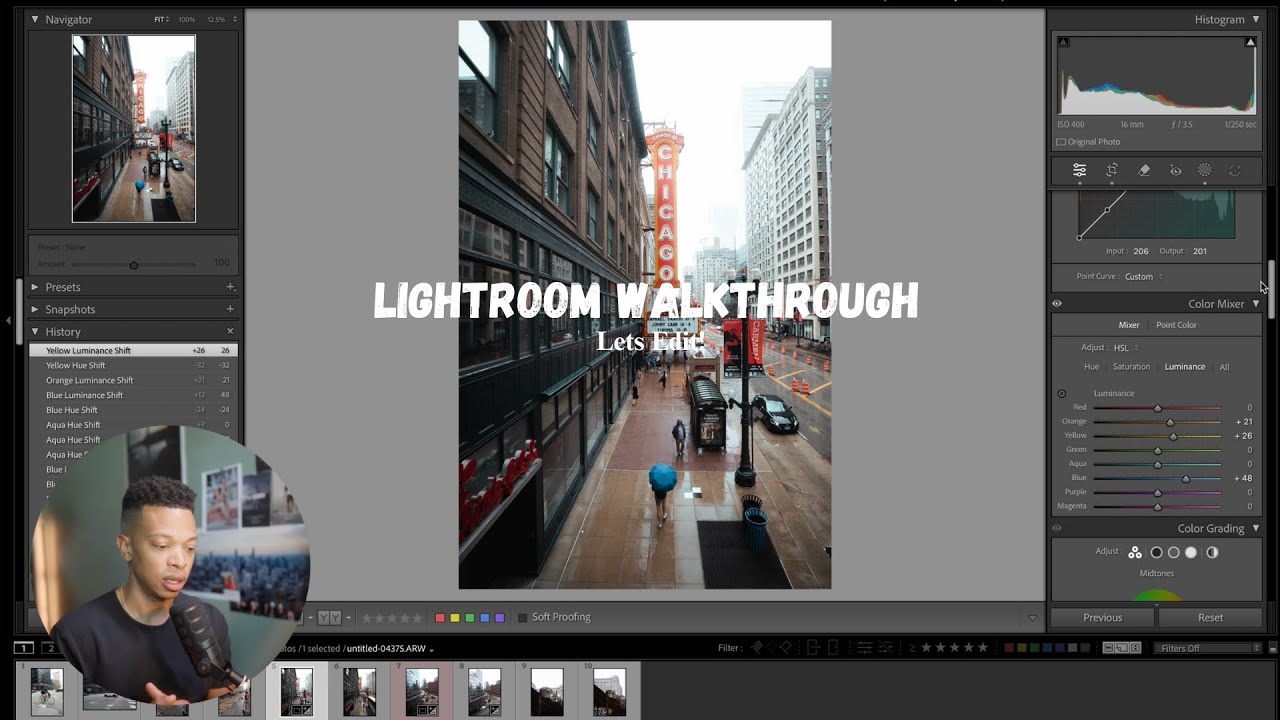Screen dimensions: 1280x720
Task: Select the Global color grading icon
Action: (x=1212, y=552)
